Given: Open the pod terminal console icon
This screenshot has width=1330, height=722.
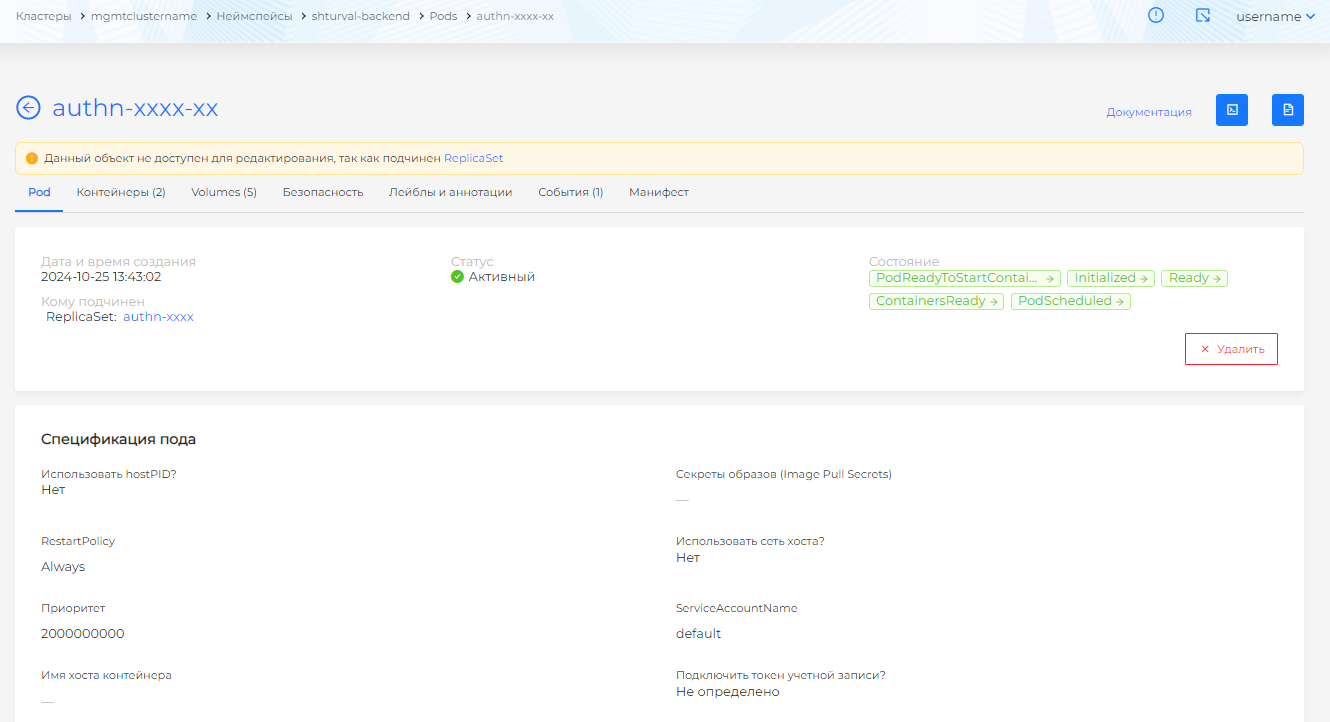Looking at the screenshot, I should (x=1232, y=110).
